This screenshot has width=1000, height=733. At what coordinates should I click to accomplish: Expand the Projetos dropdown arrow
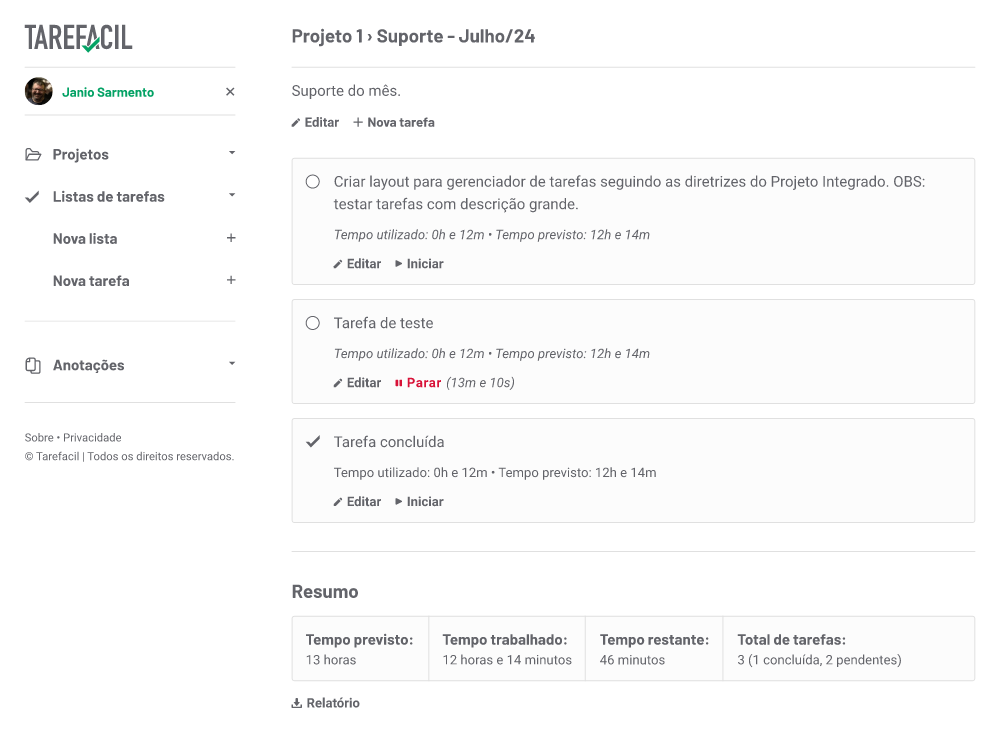pyautogui.click(x=232, y=154)
